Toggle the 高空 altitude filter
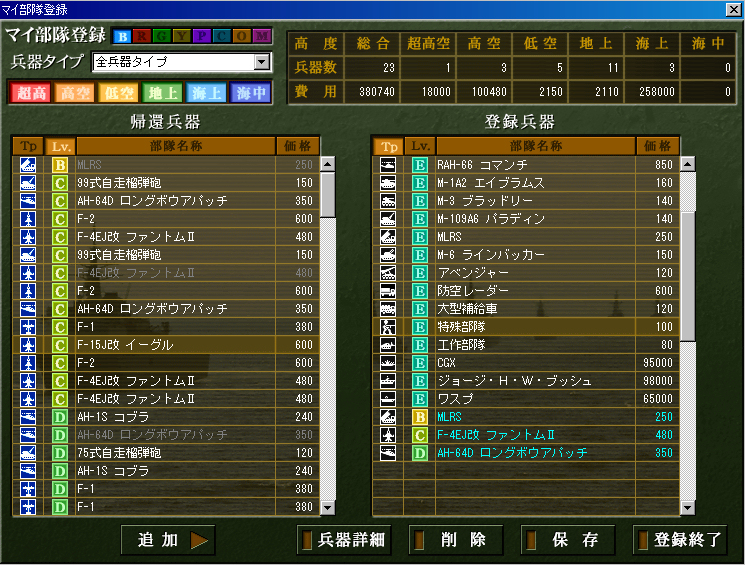The width and height of the screenshot is (745, 565). [75, 93]
